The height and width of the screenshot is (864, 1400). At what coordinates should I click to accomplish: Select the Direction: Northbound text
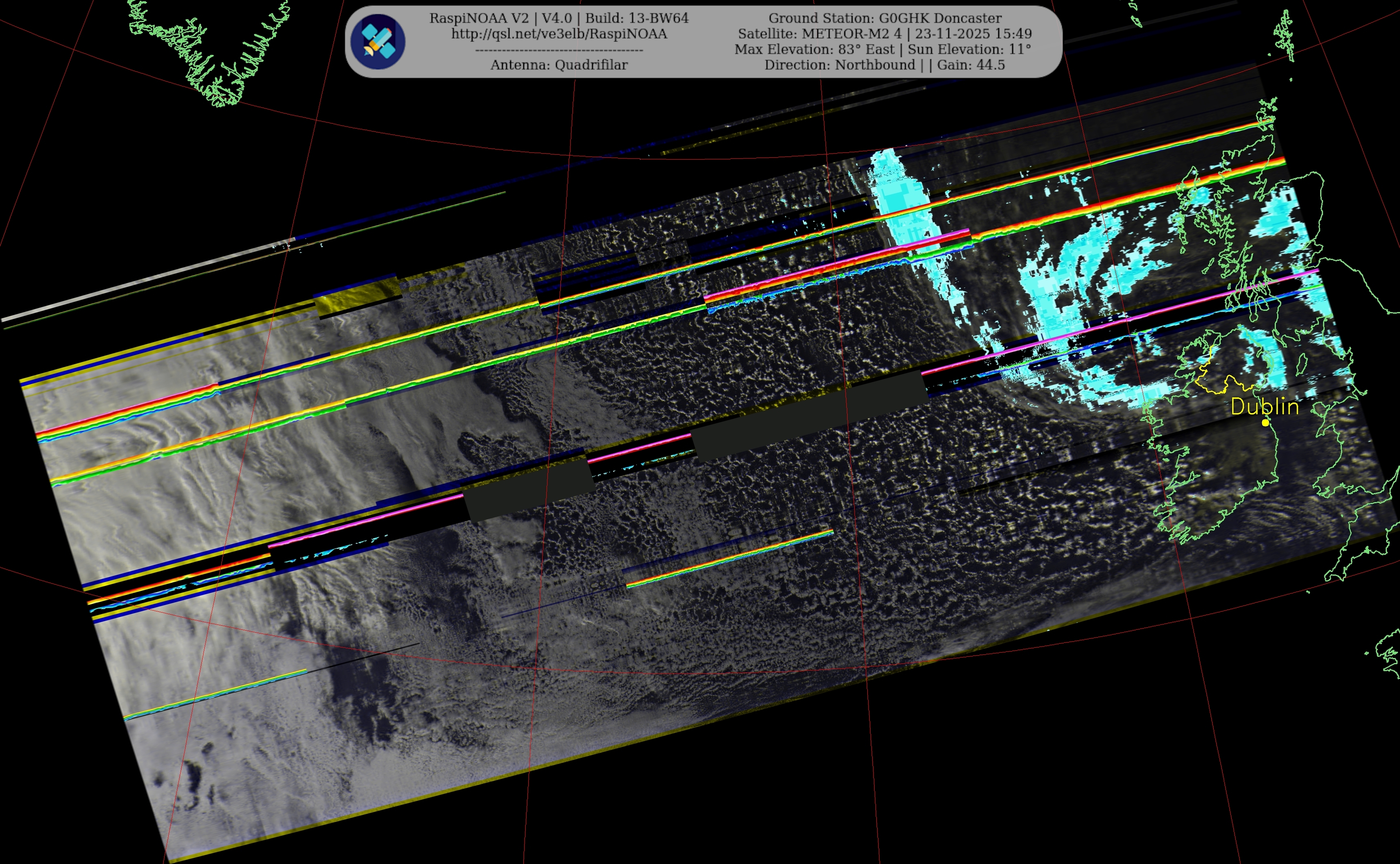tap(840, 65)
